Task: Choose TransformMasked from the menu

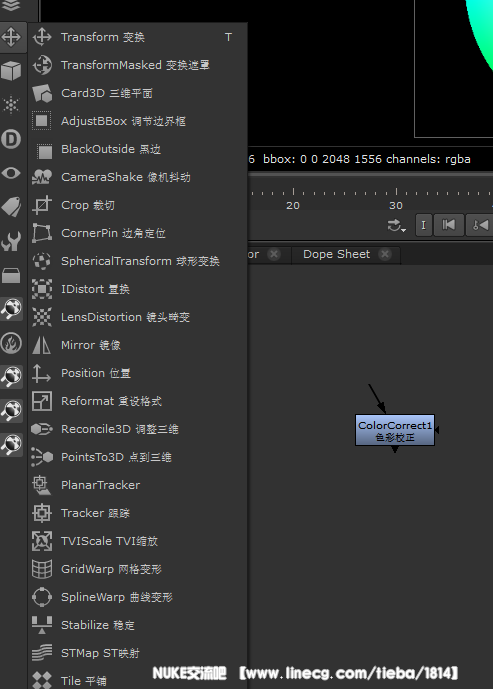Action: (137, 65)
